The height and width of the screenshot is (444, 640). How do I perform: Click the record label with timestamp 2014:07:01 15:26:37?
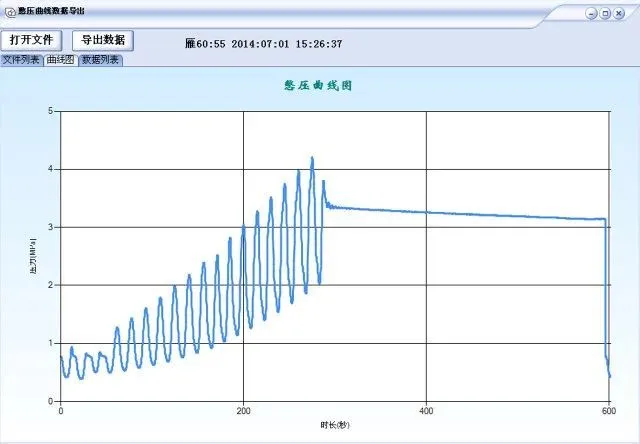[264, 44]
